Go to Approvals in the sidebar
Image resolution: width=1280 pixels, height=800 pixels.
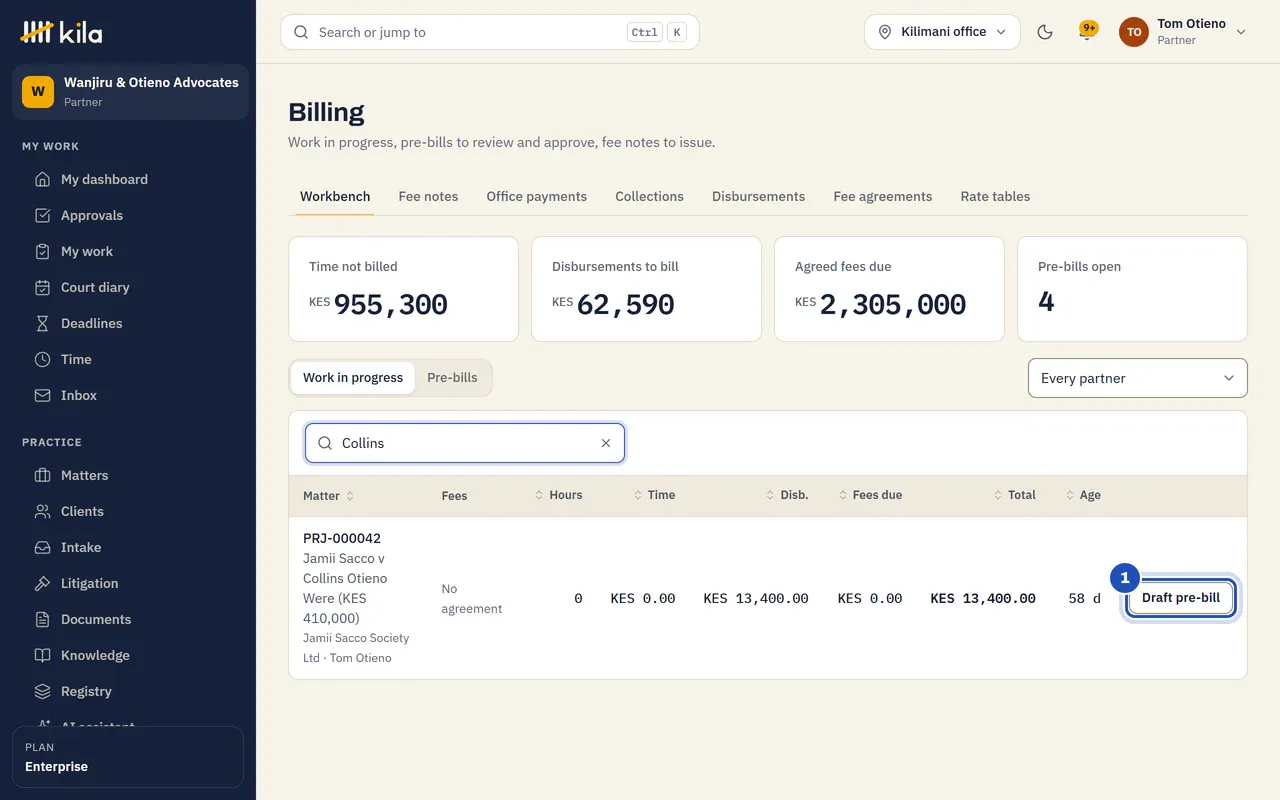point(128,215)
